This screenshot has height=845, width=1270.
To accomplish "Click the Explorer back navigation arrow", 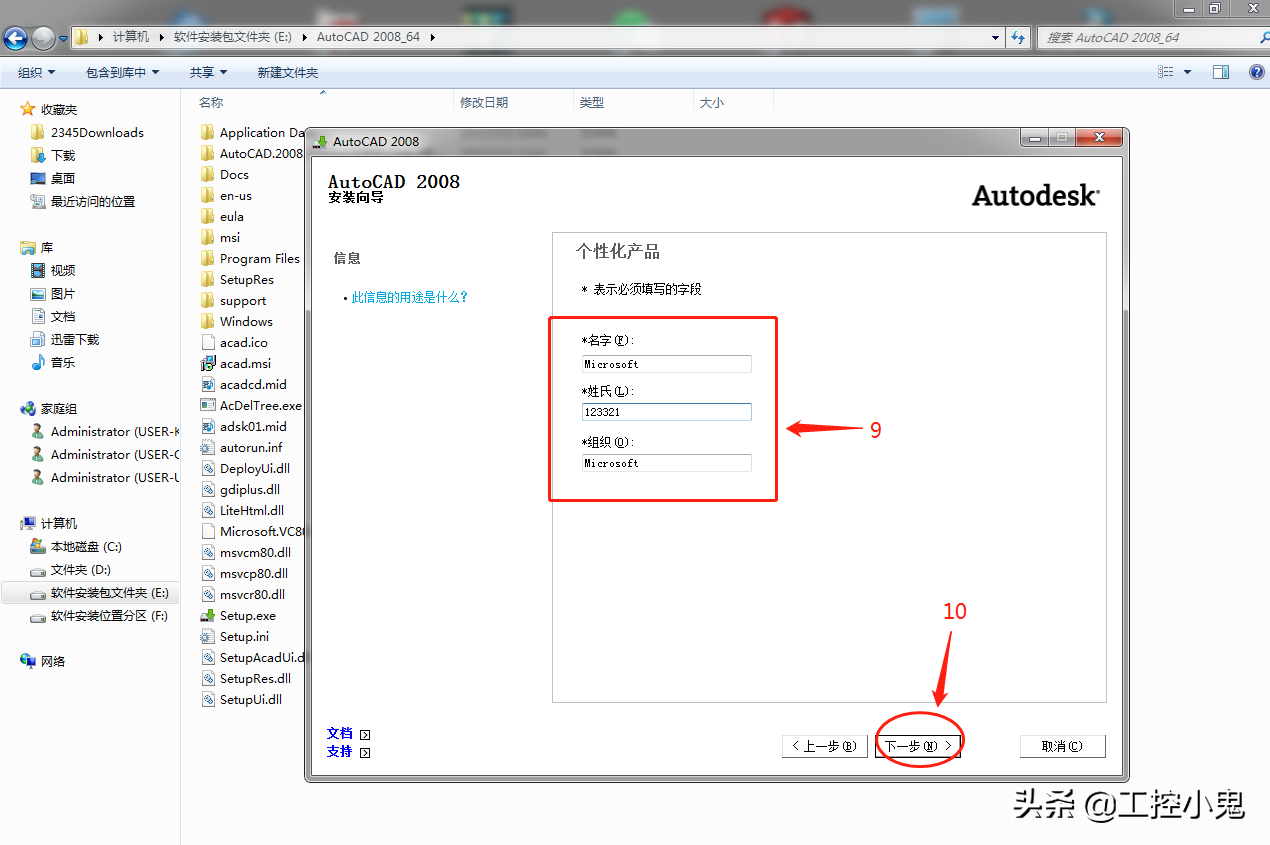I will coord(16,38).
